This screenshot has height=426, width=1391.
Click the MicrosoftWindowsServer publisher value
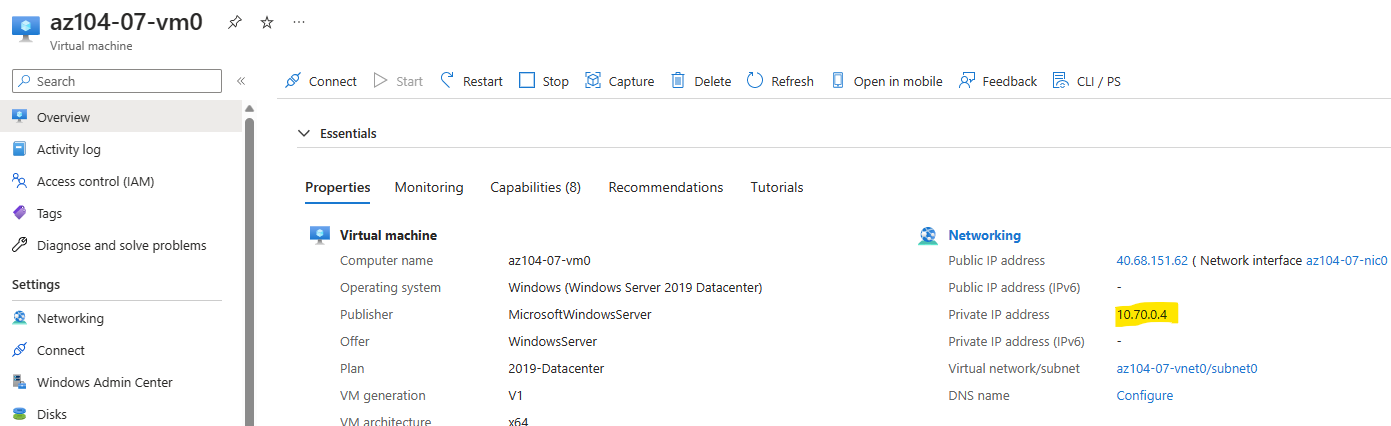click(580, 314)
